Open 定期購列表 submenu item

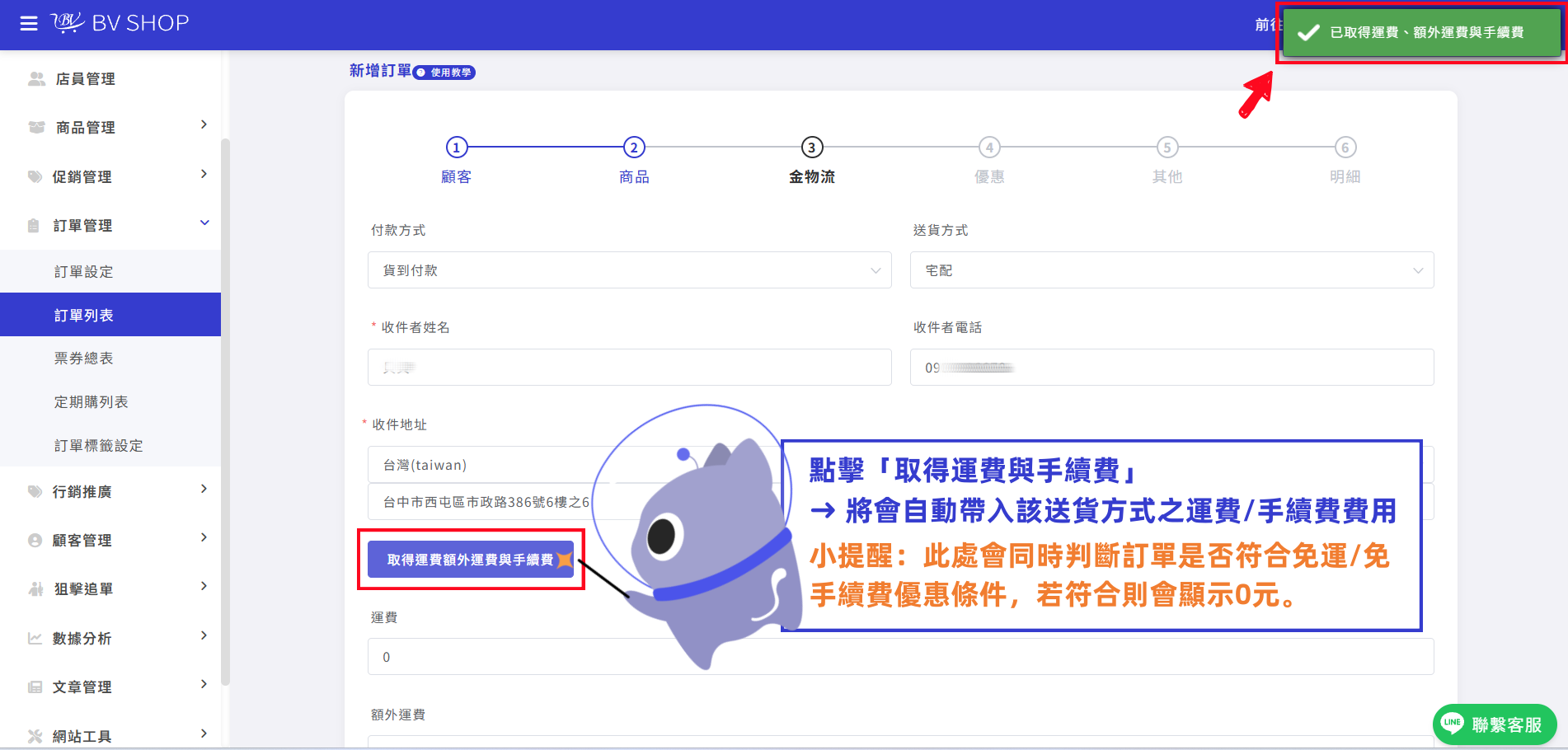[x=110, y=401]
